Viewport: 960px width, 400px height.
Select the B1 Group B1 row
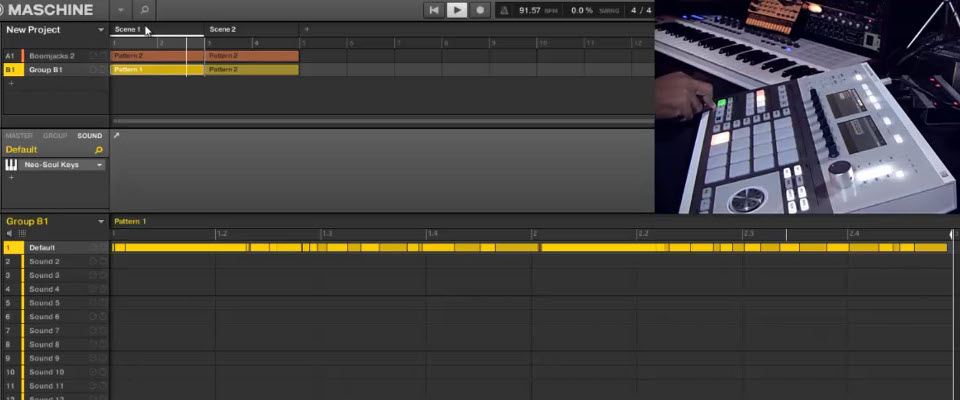point(54,70)
